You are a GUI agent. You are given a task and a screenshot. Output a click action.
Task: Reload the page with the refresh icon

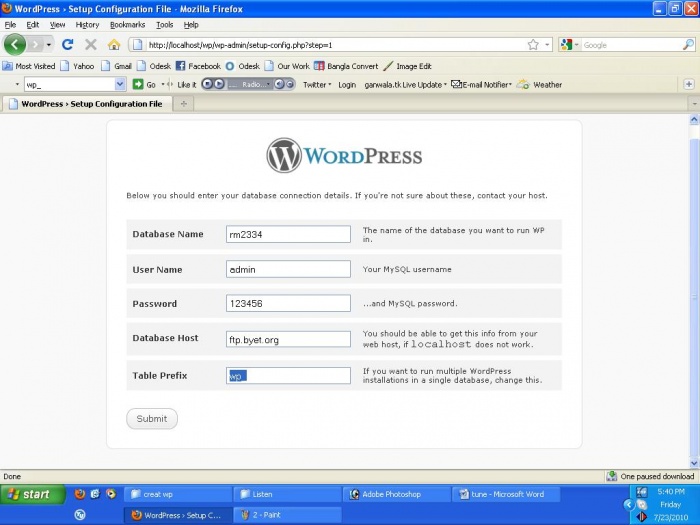(67, 45)
